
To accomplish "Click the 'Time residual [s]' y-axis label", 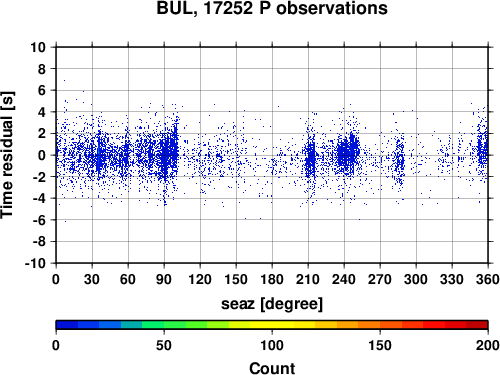I will (x=7, y=155).
